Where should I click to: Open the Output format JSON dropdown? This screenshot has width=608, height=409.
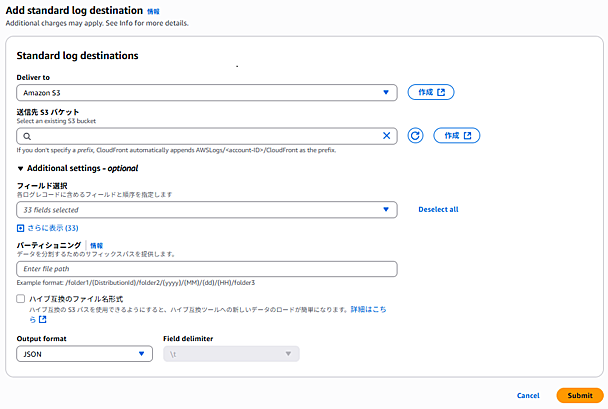tap(85, 353)
